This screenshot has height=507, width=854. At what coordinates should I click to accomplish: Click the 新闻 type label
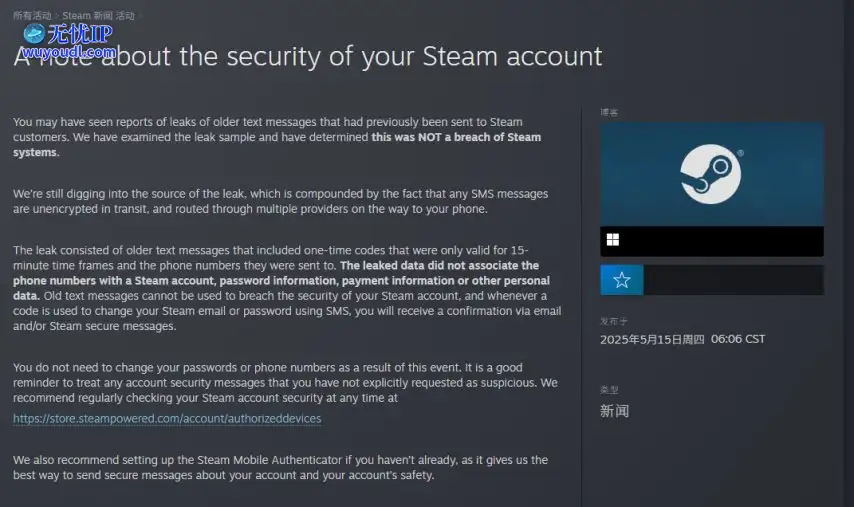pyautogui.click(x=614, y=411)
